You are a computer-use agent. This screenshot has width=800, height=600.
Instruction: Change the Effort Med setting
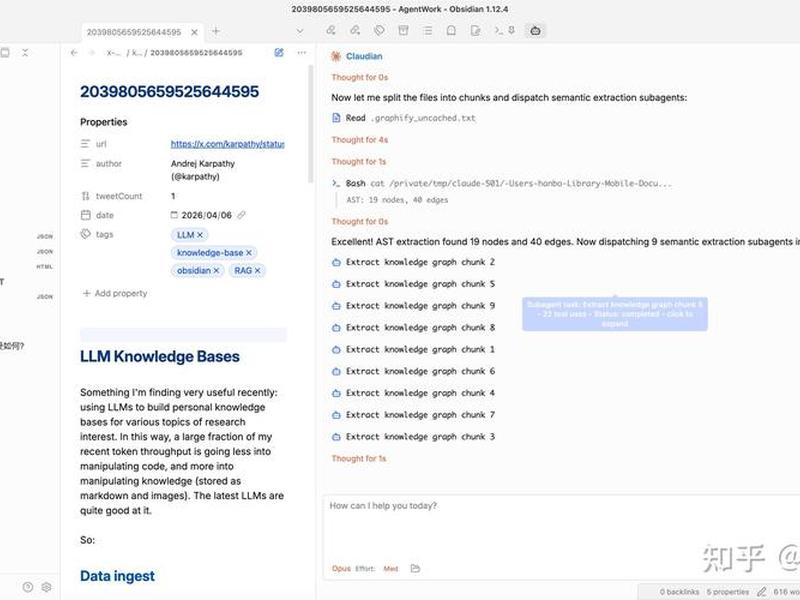coord(390,568)
